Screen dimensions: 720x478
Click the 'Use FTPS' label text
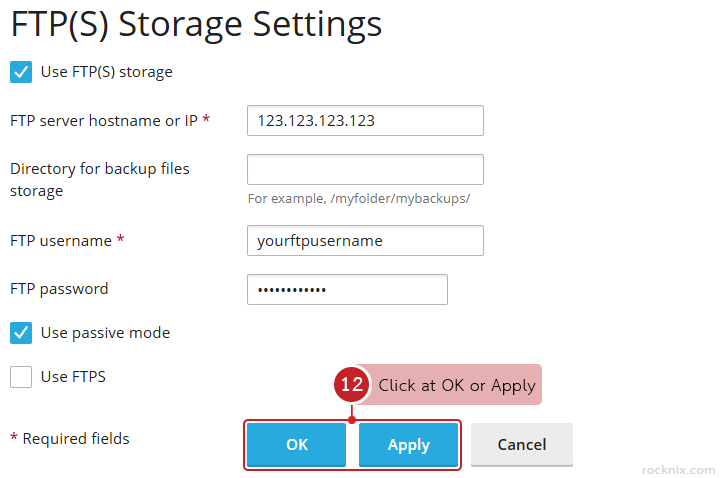click(73, 377)
